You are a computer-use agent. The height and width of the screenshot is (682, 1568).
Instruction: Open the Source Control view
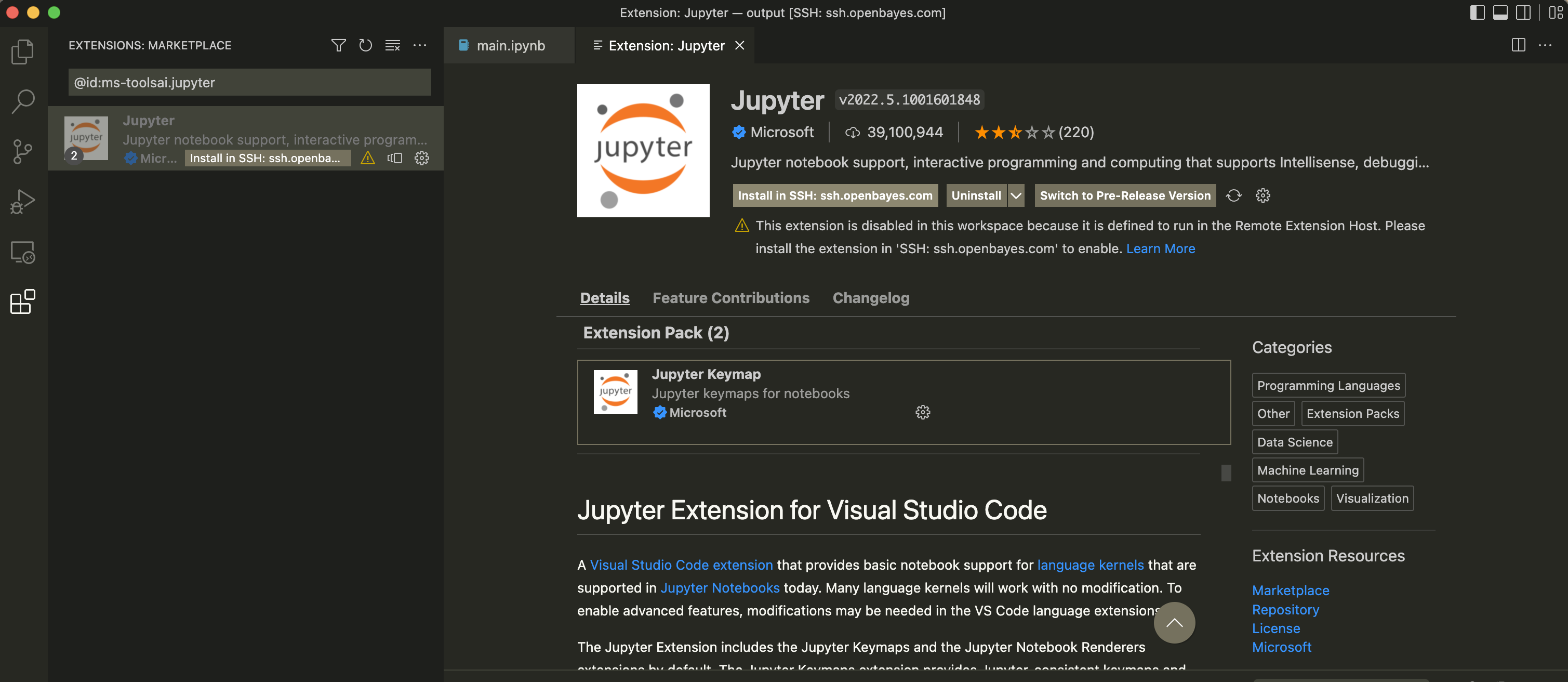(22, 152)
